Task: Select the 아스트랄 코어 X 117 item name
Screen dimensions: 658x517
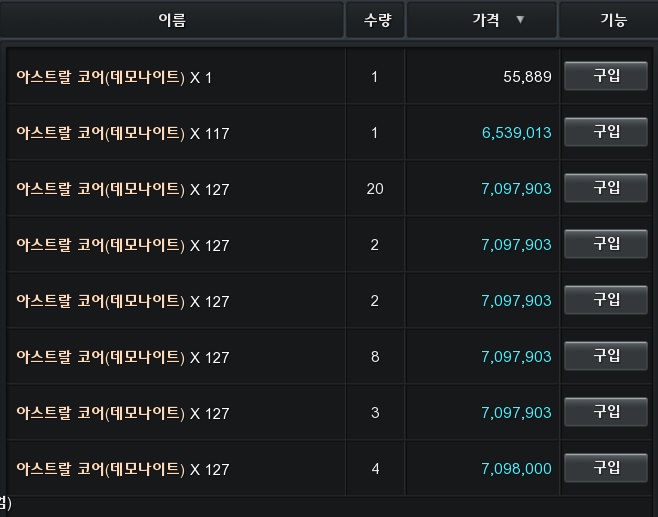Action: coord(123,133)
